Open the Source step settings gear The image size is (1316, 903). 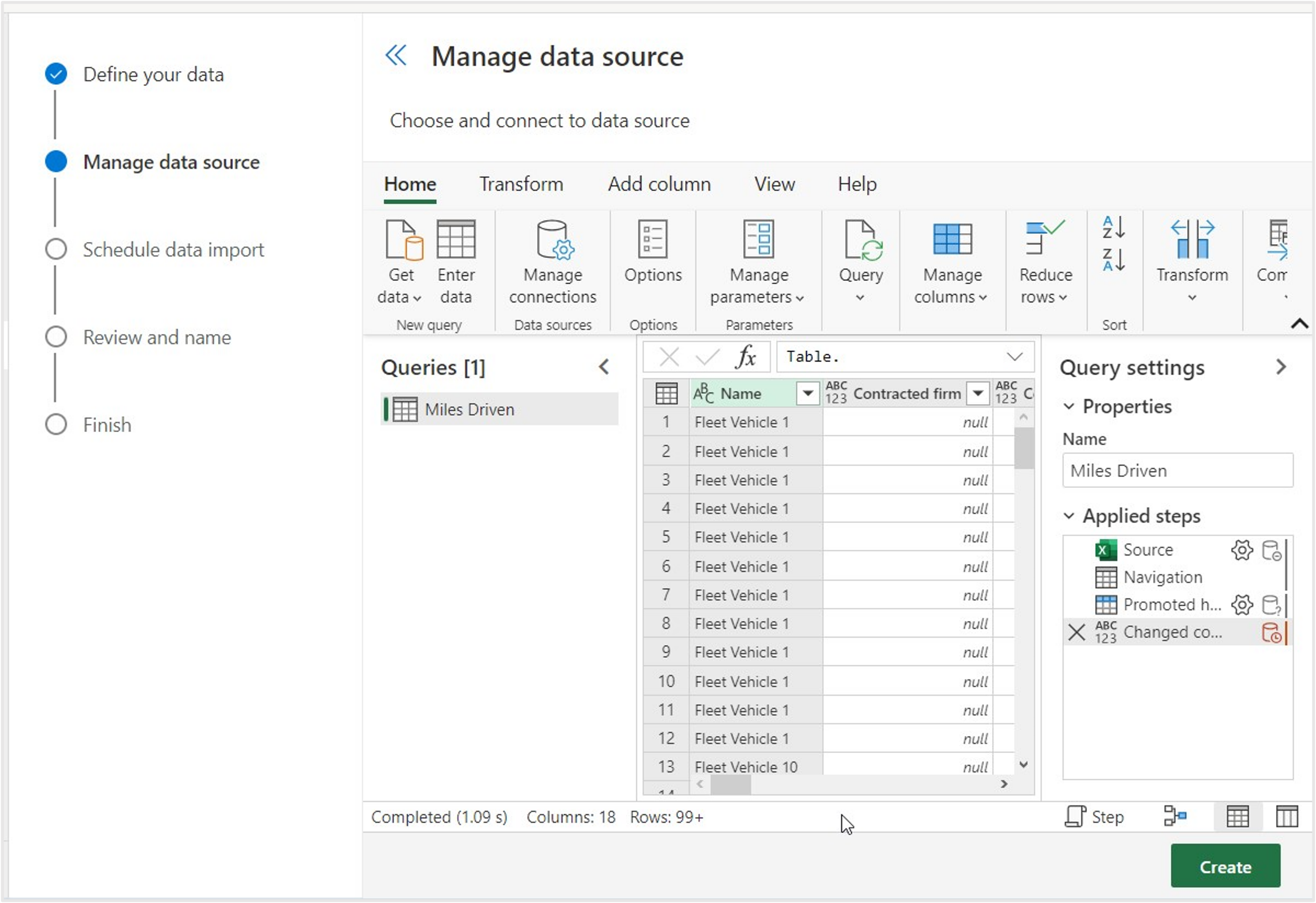pos(1241,550)
